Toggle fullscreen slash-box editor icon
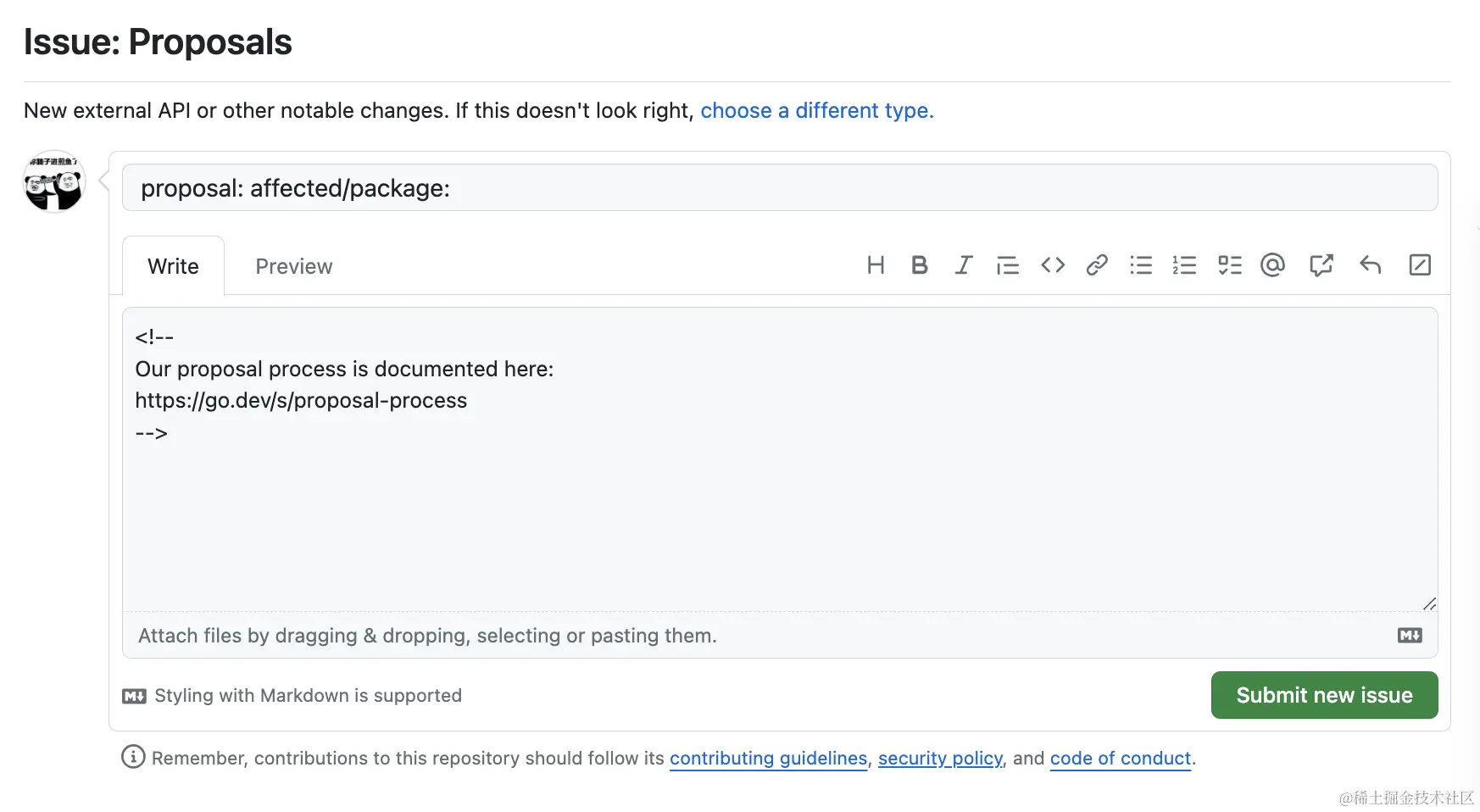This screenshot has height=812, width=1480. (1420, 265)
